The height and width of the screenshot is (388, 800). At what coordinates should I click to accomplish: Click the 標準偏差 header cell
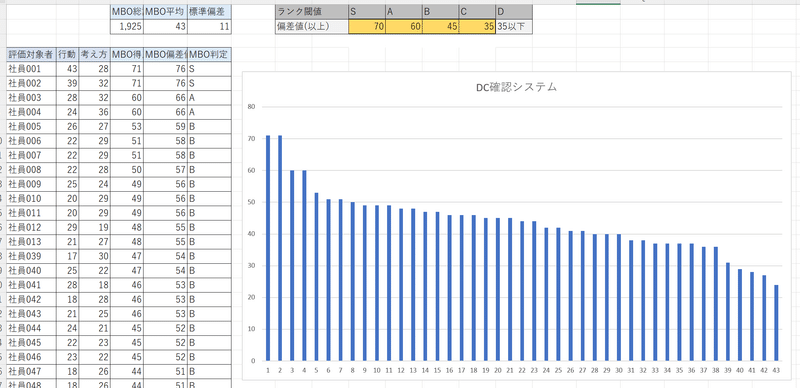[x=209, y=11]
